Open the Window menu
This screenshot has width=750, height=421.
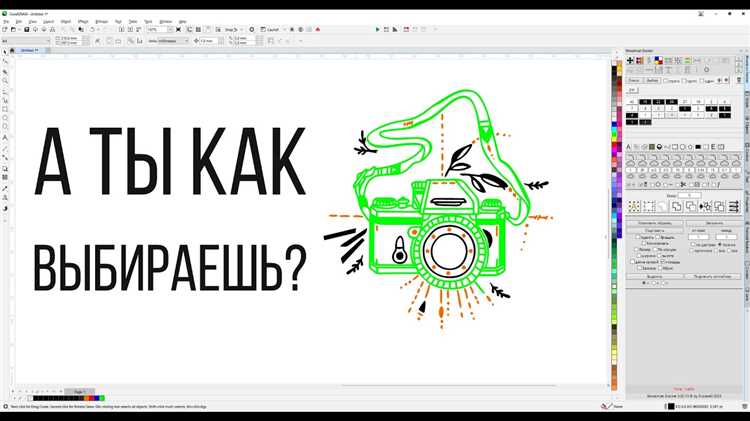point(165,22)
